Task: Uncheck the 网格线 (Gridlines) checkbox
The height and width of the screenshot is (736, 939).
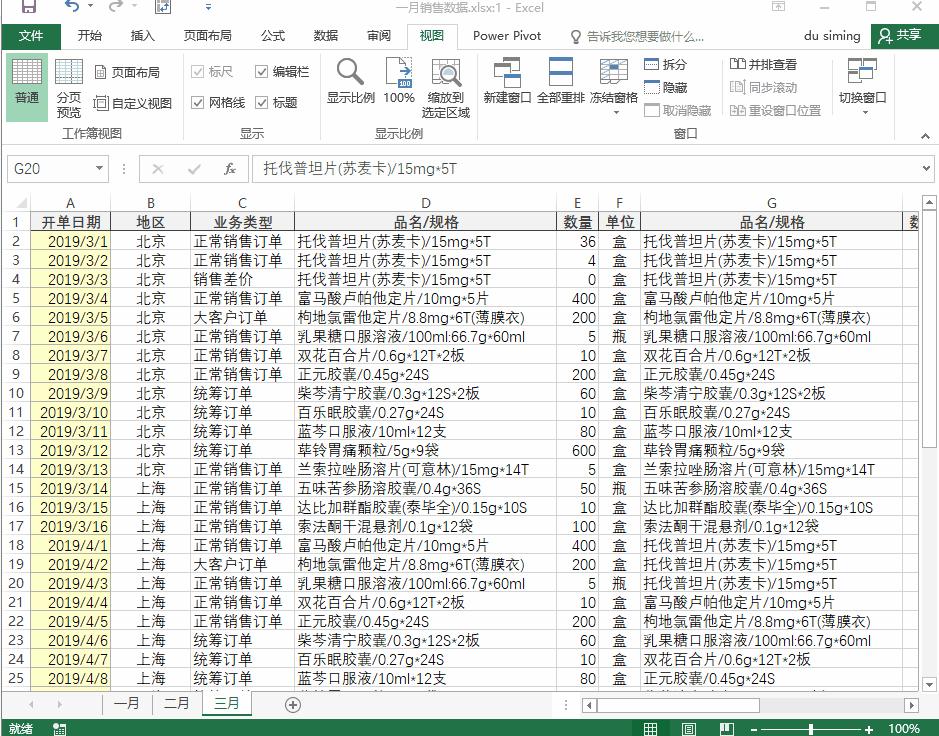Action: point(200,102)
